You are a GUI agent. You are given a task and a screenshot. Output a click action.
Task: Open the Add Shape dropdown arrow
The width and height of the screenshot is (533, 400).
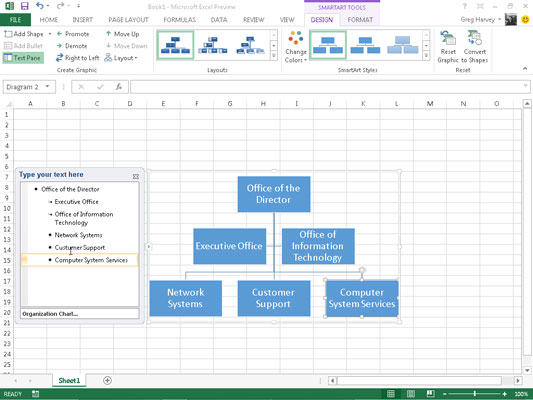(50, 34)
